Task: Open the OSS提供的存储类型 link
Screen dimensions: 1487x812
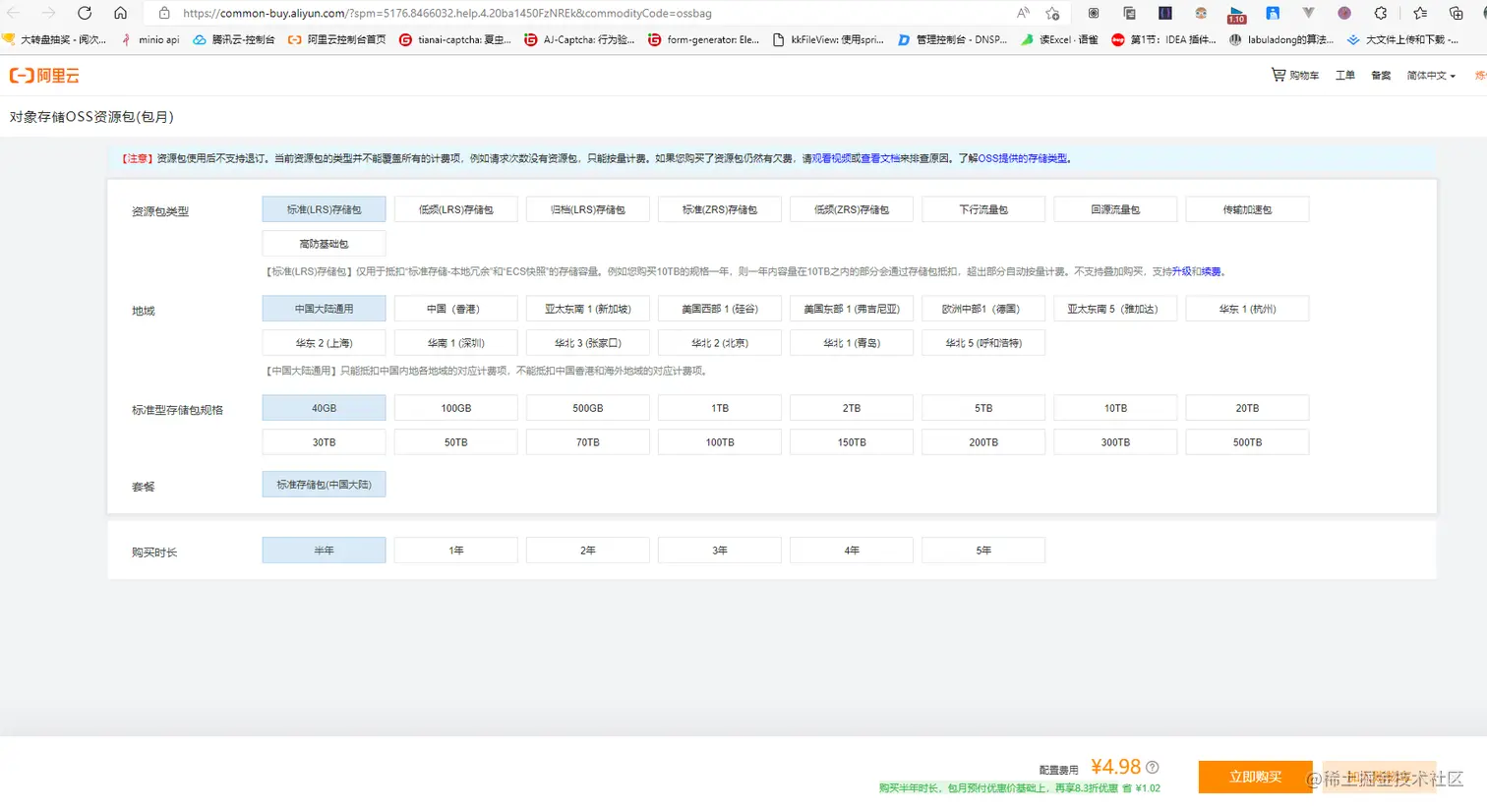Action: (x=1023, y=158)
